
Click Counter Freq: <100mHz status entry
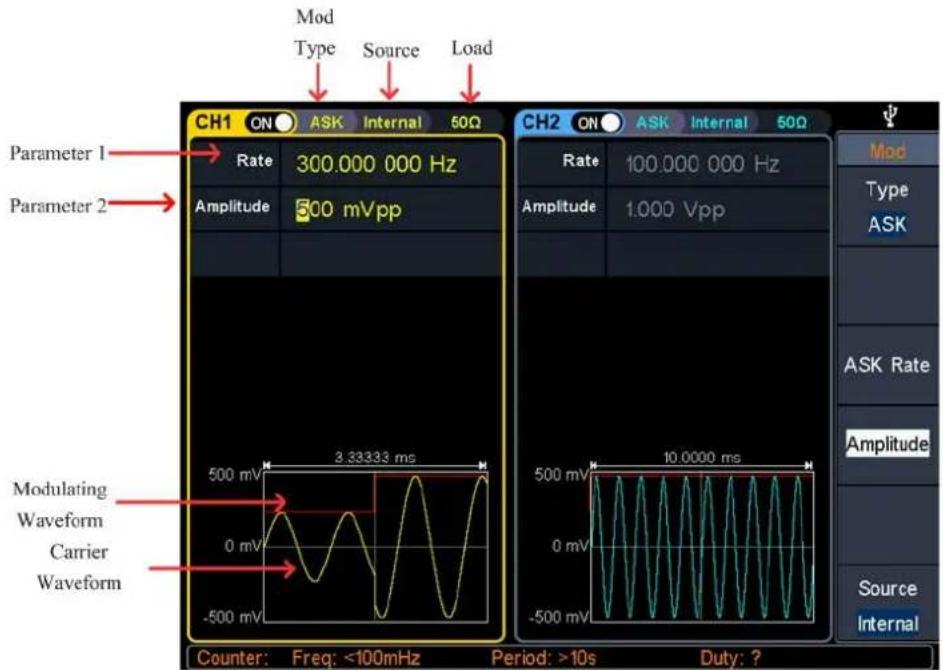point(356,657)
